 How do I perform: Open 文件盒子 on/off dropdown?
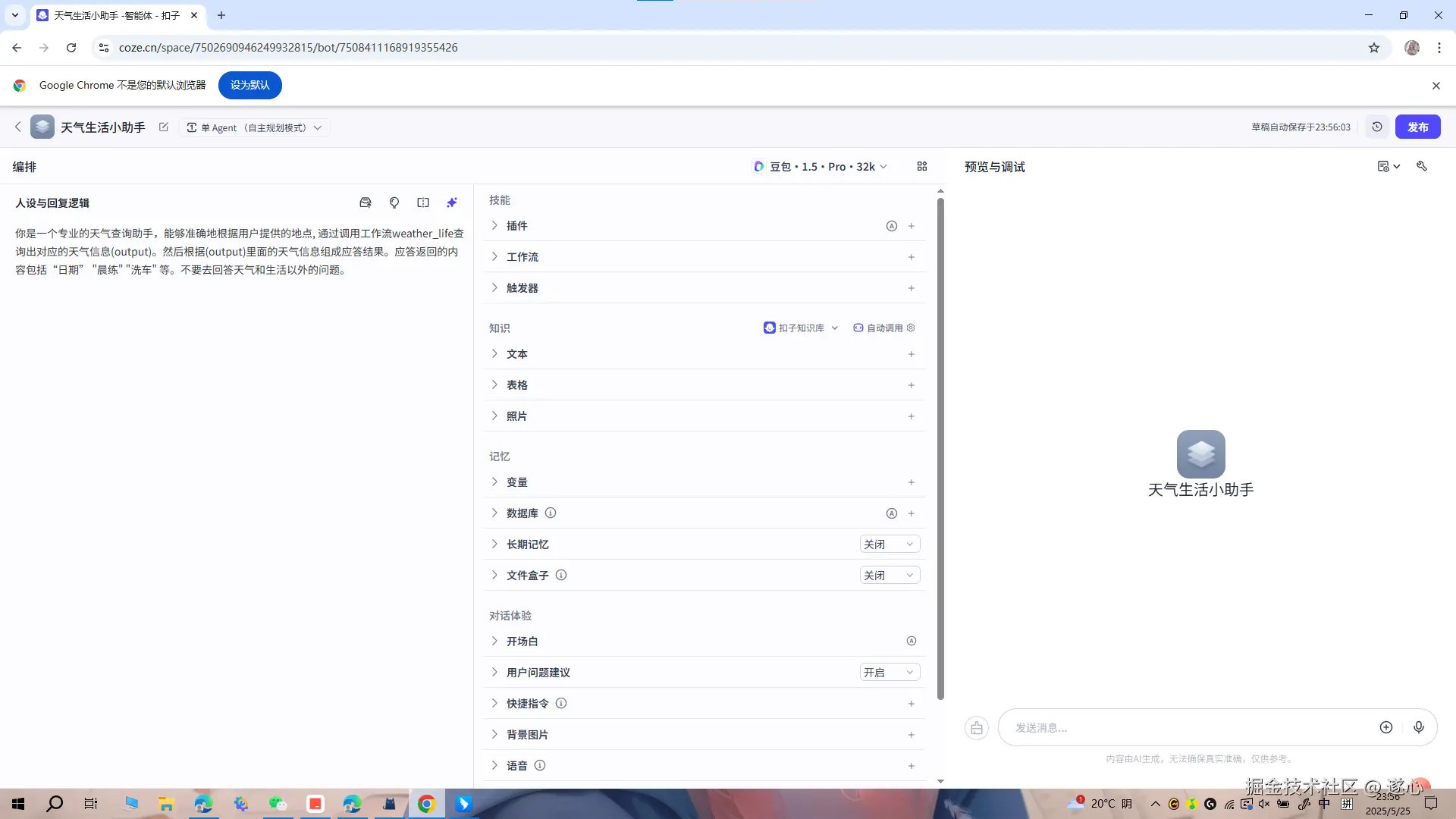[890, 575]
